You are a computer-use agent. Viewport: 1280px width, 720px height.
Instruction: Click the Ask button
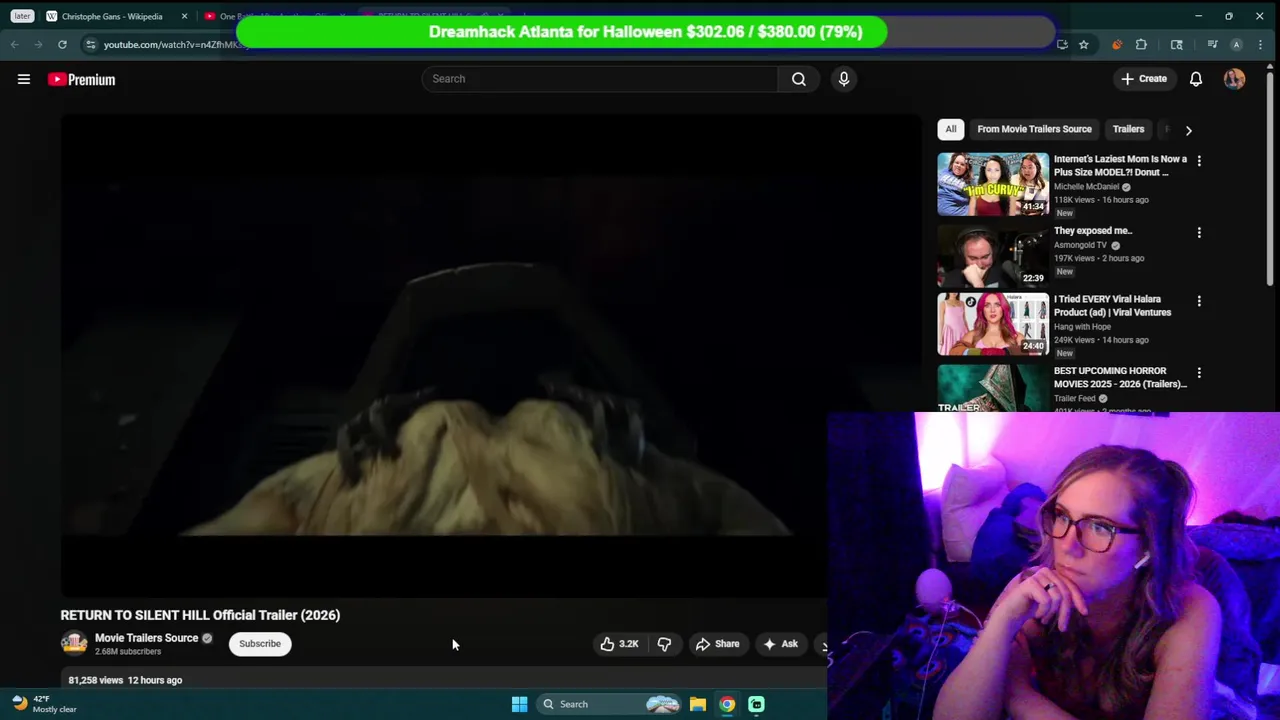pyautogui.click(x=780, y=644)
